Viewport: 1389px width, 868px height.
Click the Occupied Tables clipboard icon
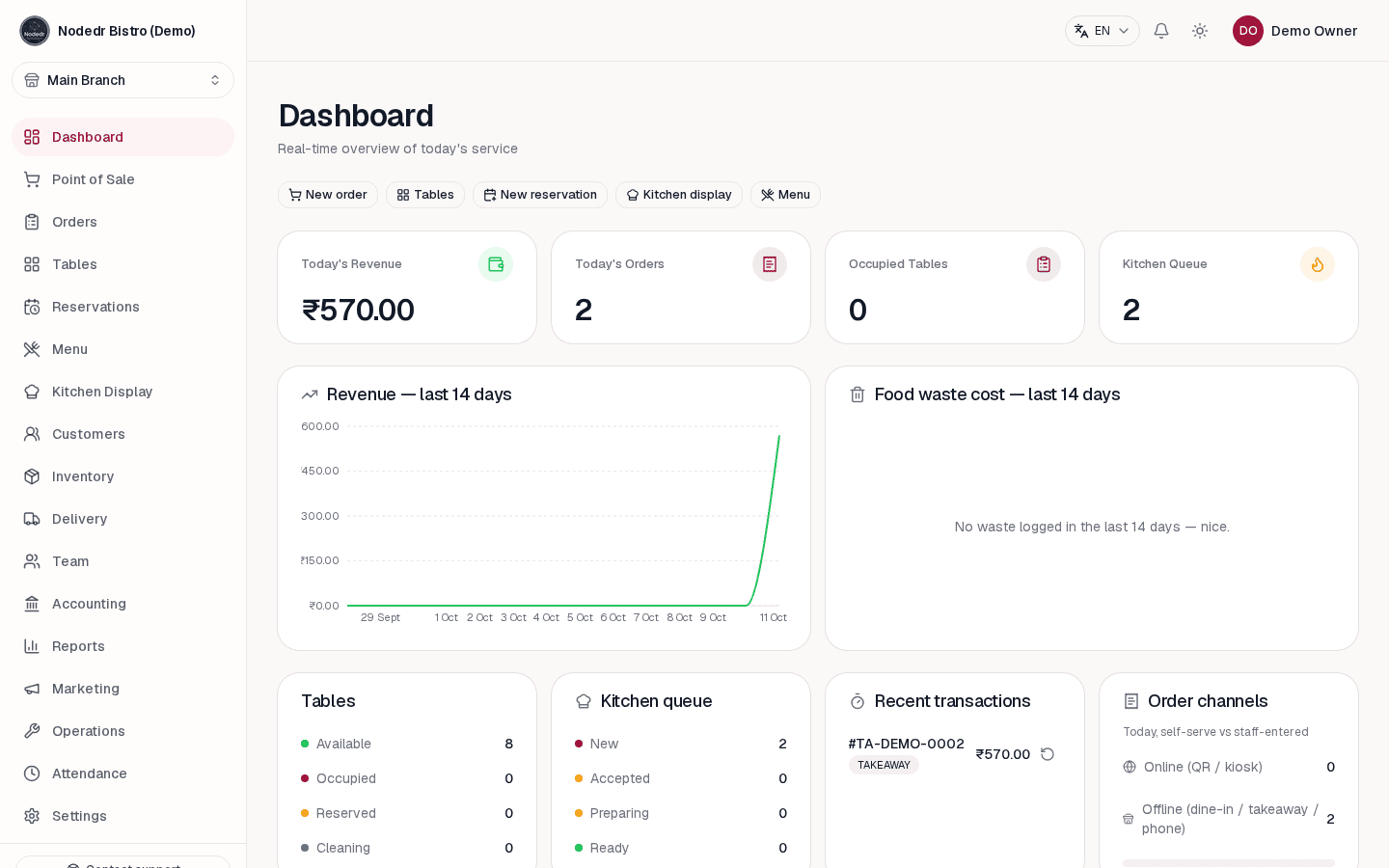(1044, 264)
